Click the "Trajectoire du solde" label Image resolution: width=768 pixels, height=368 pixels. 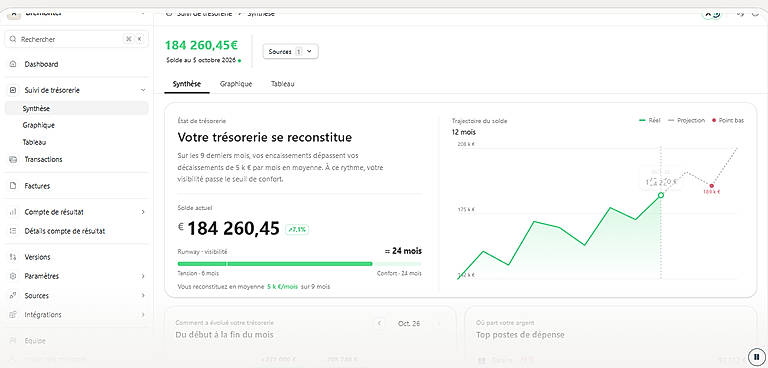480,121
